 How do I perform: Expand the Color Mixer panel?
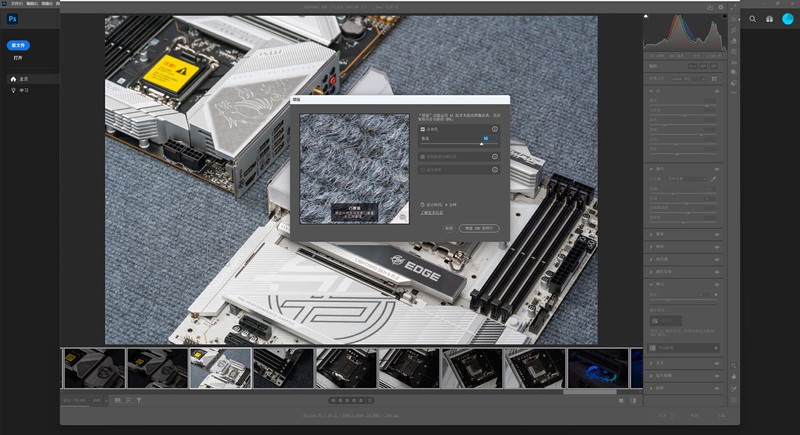651,259
